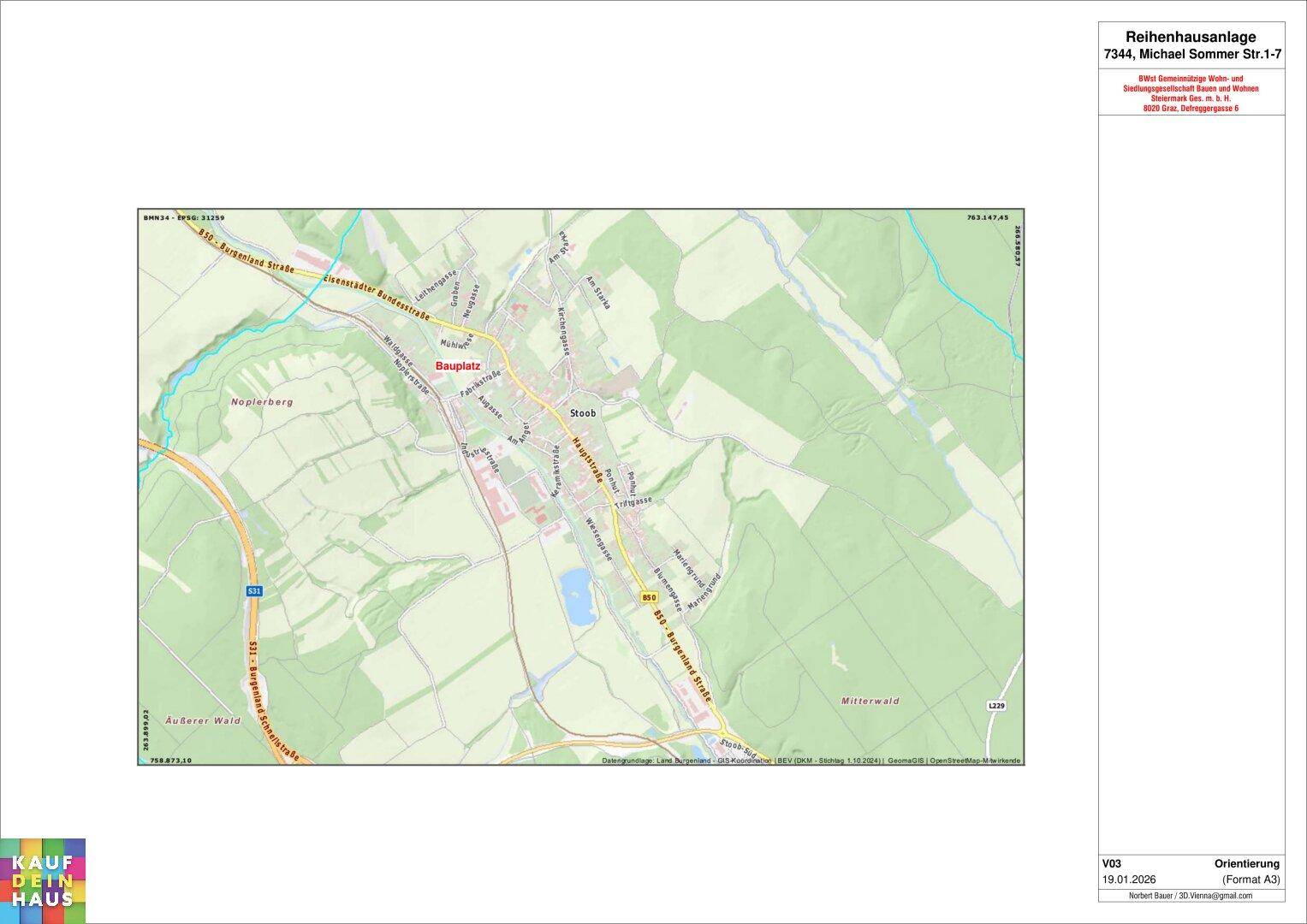
Task: Select the blue pond on the map
Action: pos(574,594)
